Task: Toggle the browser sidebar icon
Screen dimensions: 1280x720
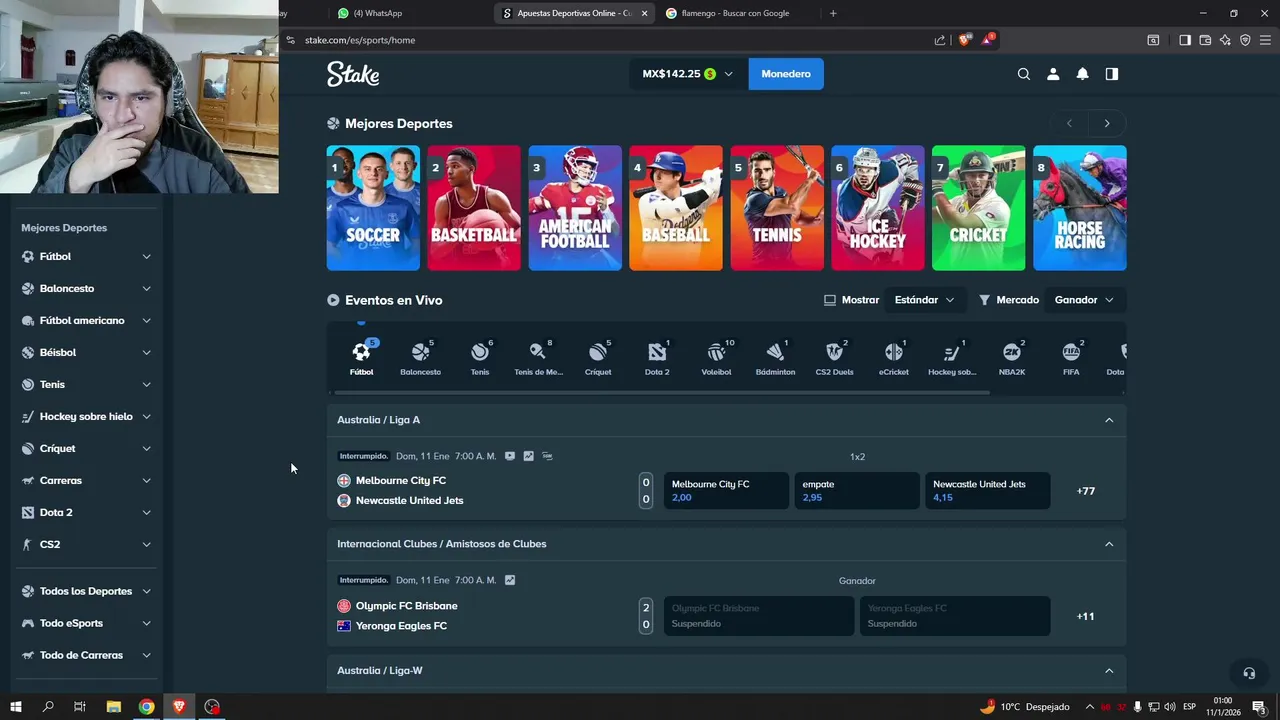Action: (1185, 40)
